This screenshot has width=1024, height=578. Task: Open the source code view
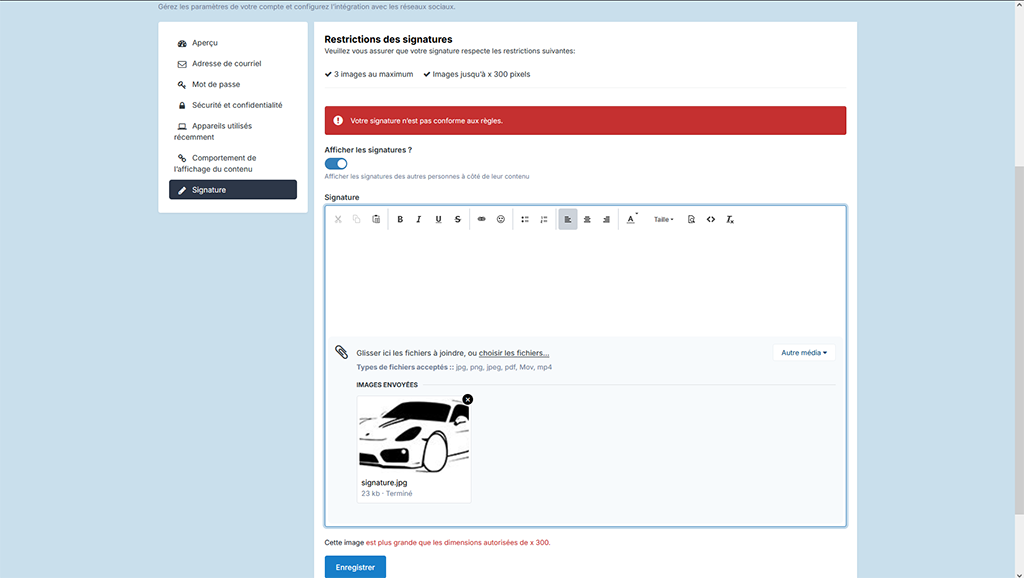(711, 219)
